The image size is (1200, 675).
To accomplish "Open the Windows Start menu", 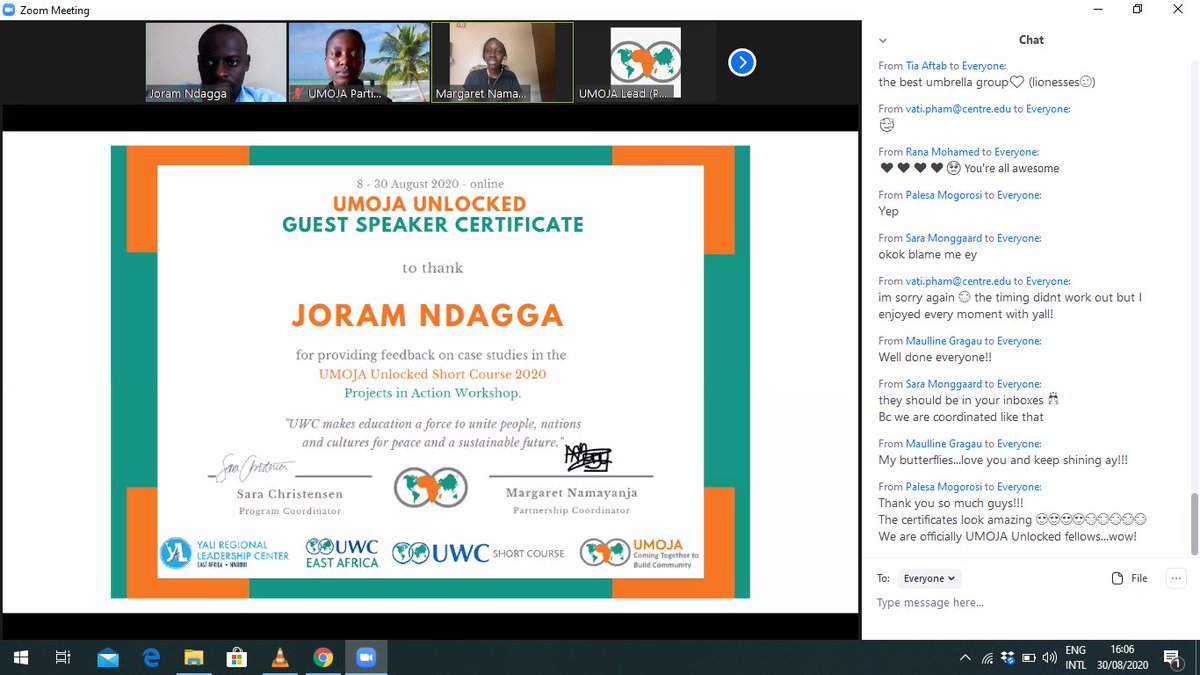I will tap(21, 657).
